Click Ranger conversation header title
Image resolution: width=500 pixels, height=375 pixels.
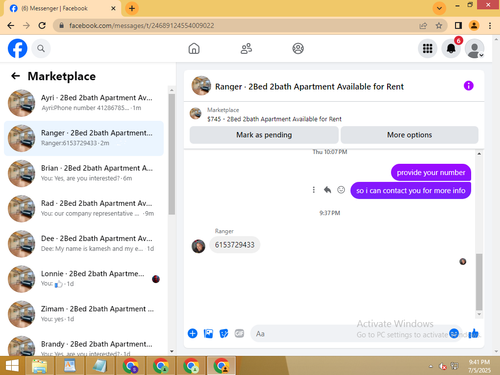[x=309, y=87]
